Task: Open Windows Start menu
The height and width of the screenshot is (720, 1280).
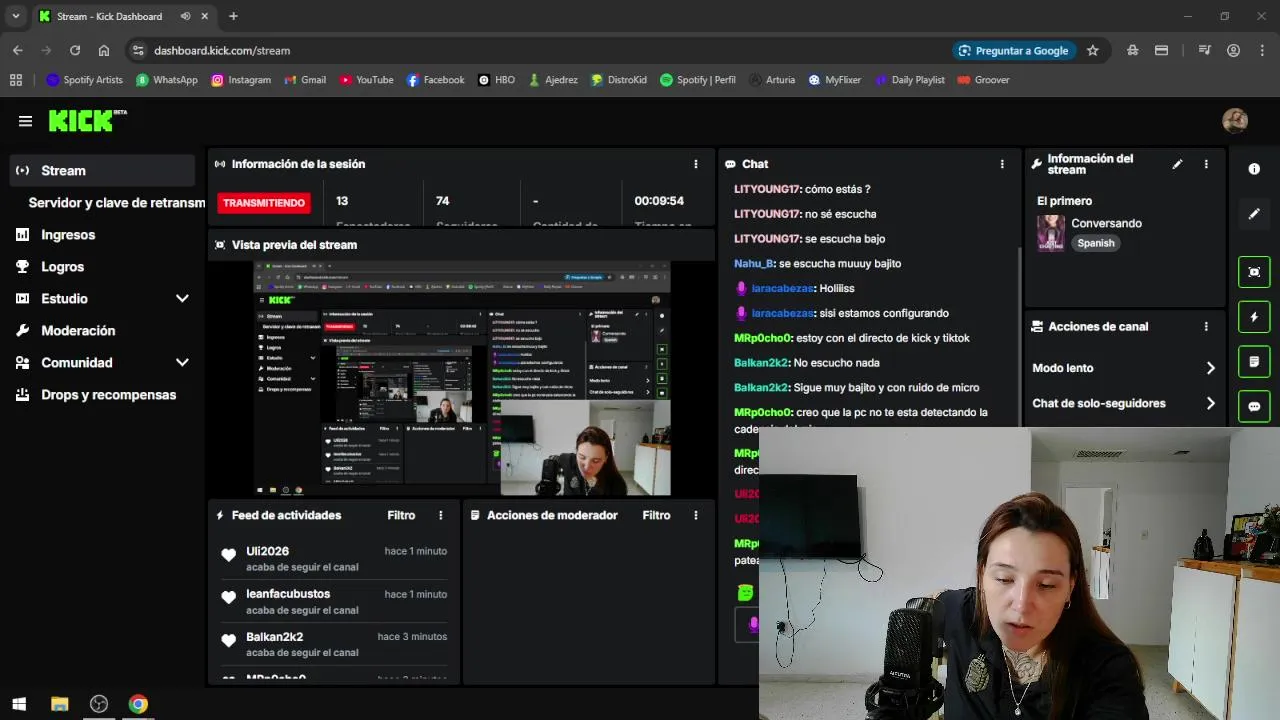Action: coord(18,704)
